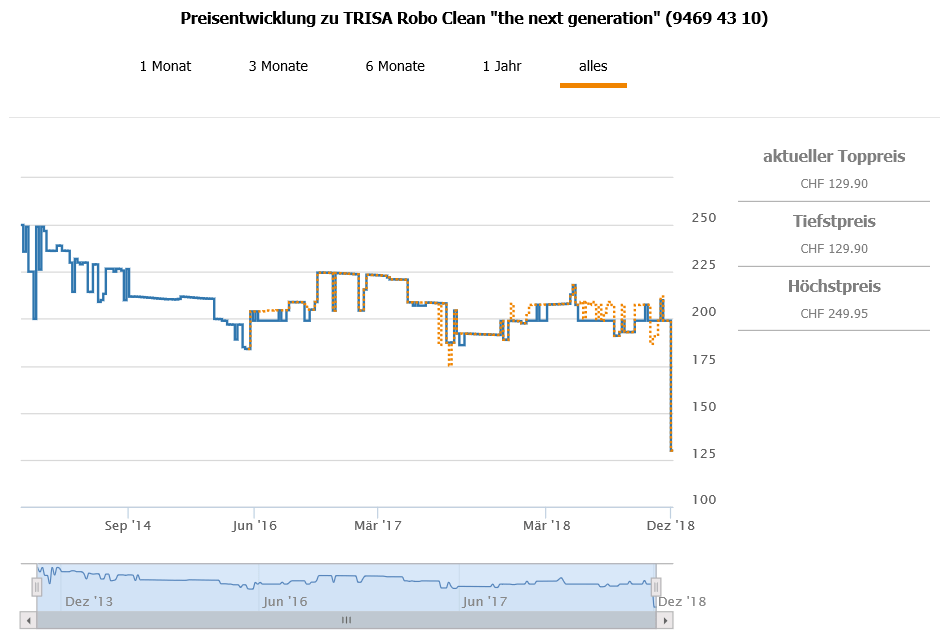The width and height of the screenshot is (943, 642).
Task: Select the alles range tab
Action: coord(593,67)
